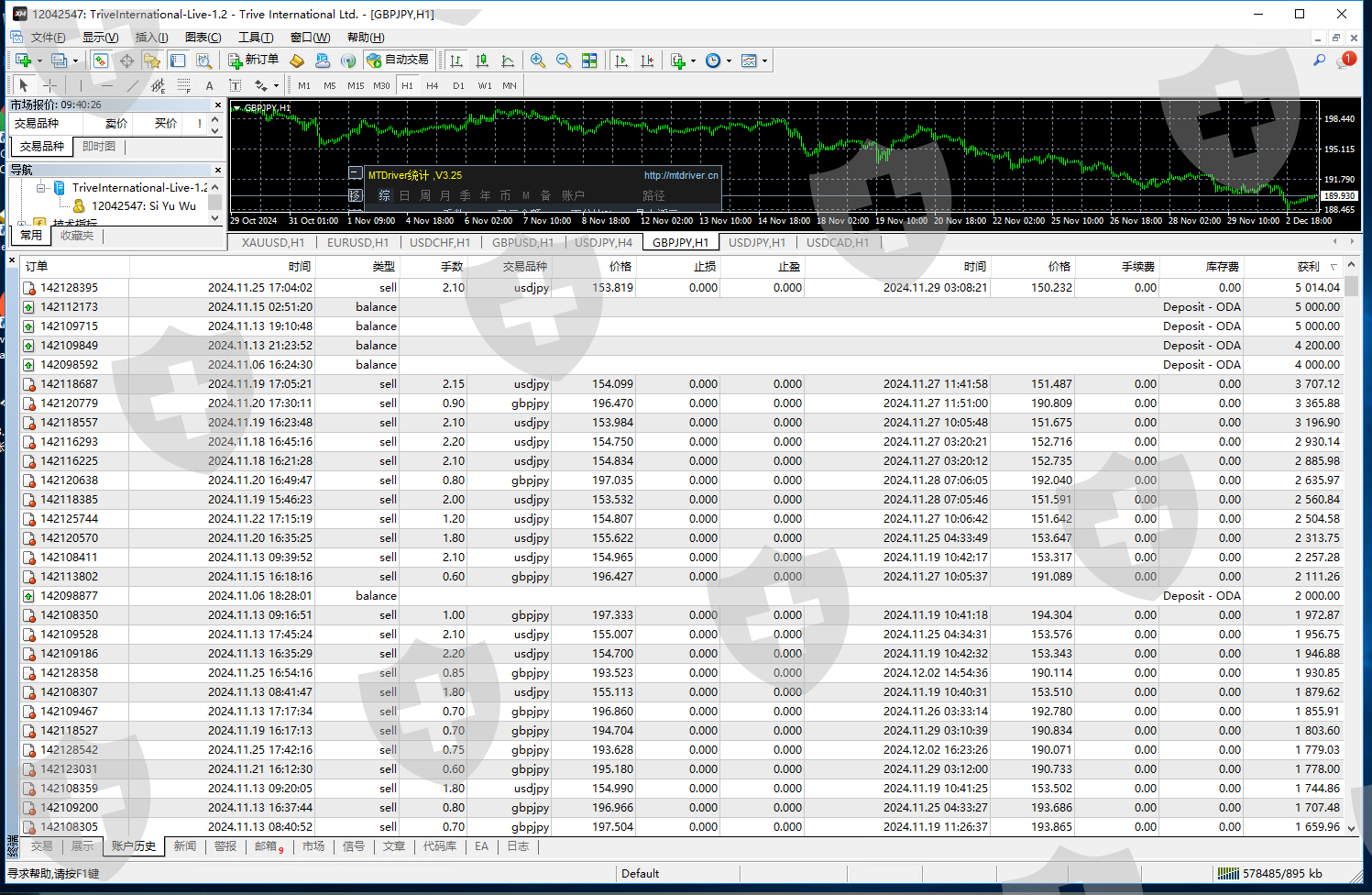Viewport: 1372px width, 895px height.
Task: Open the indicators list dropdown arrow
Action: click(693, 61)
